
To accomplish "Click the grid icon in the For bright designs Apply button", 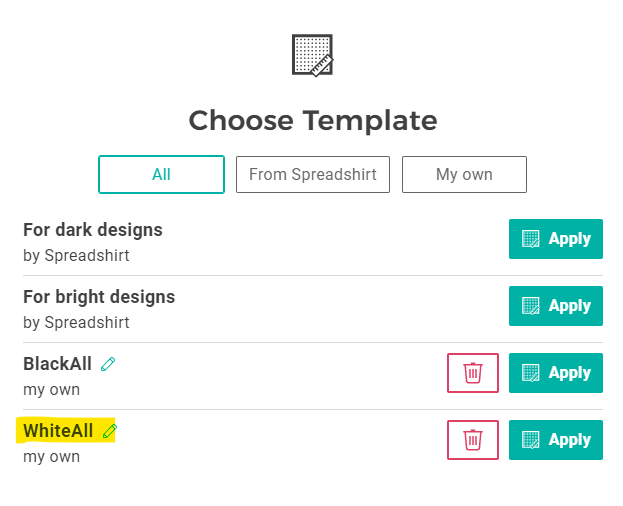I will click(530, 306).
